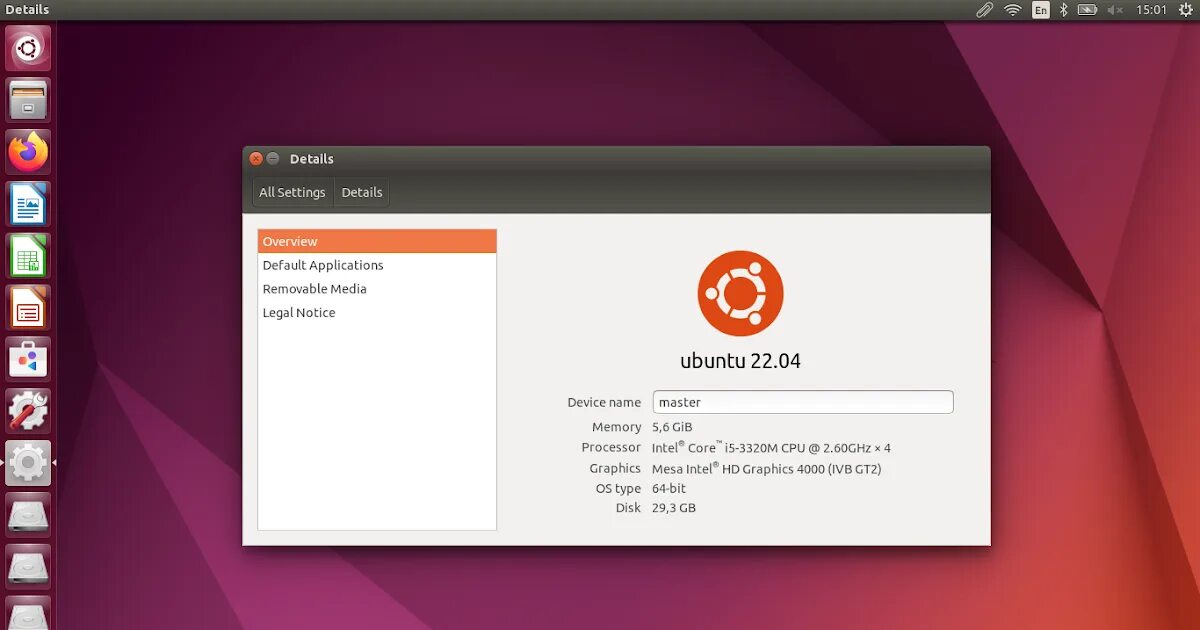Open Ubuntu Software store icon
This screenshot has width=1200, height=630.
coord(28,360)
